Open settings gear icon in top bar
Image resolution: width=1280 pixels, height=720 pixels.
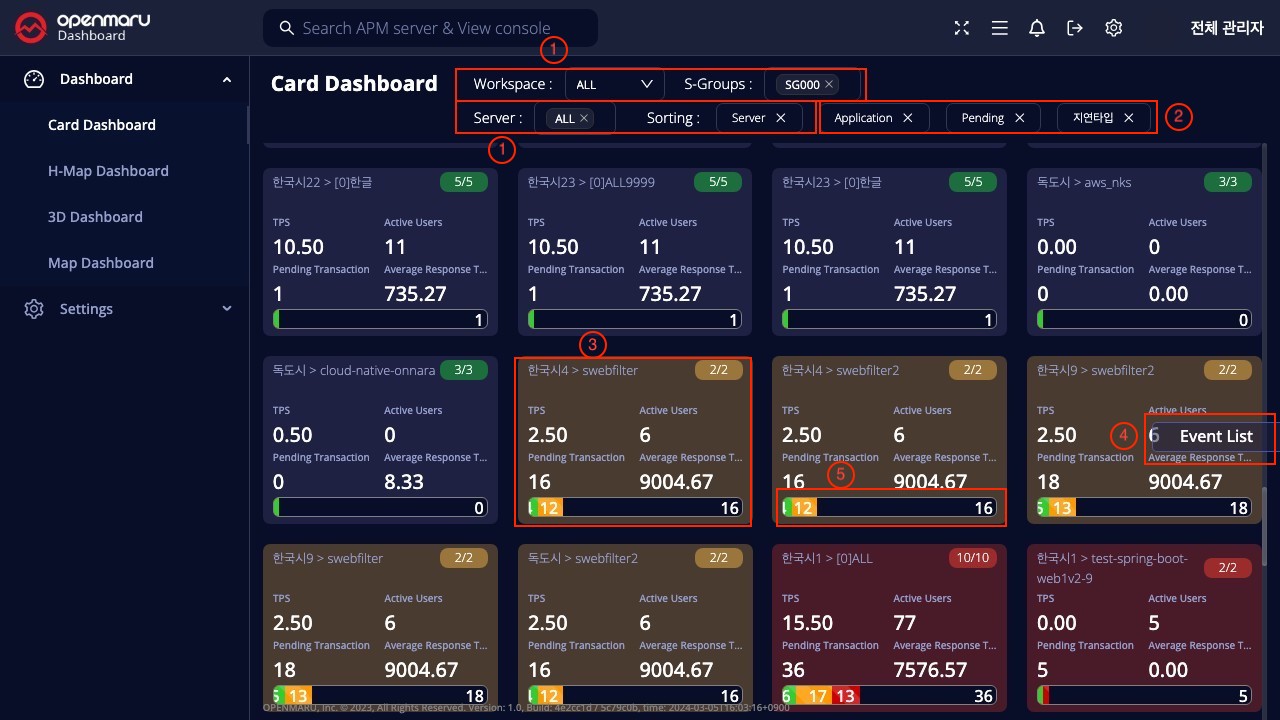[1113, 28]
